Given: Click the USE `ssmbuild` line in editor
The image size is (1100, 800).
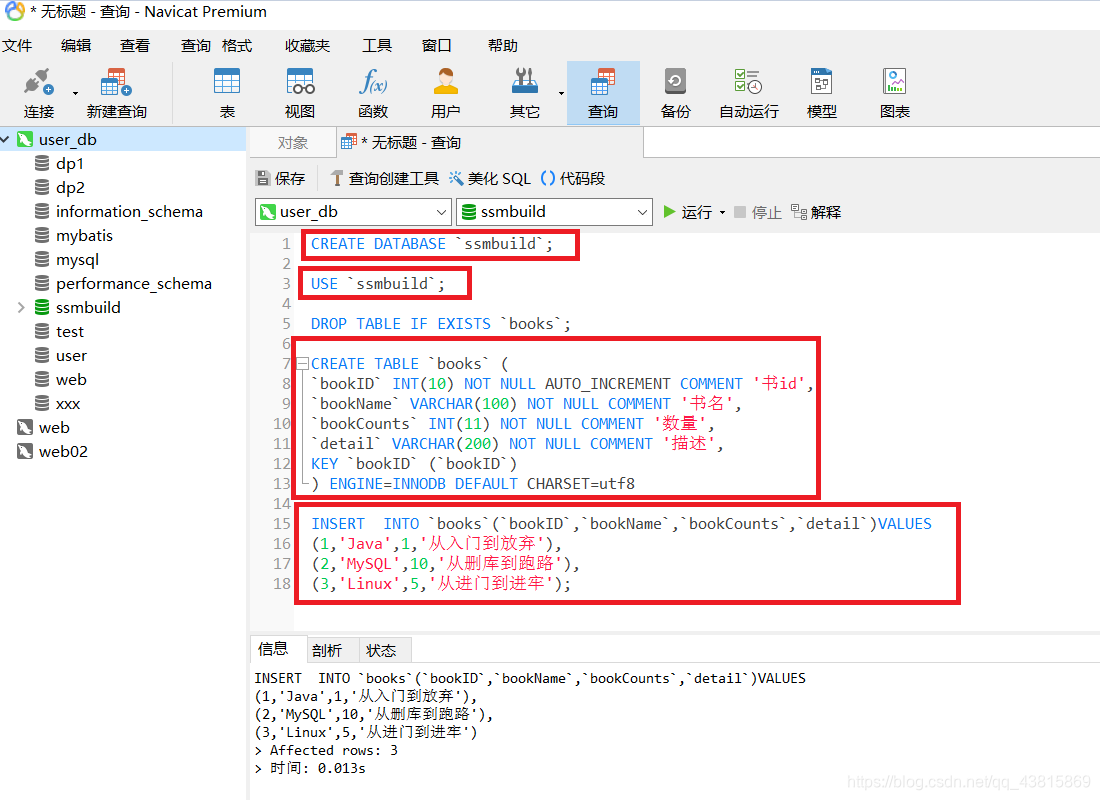Looking at the screenshot, I should [377, 284].
